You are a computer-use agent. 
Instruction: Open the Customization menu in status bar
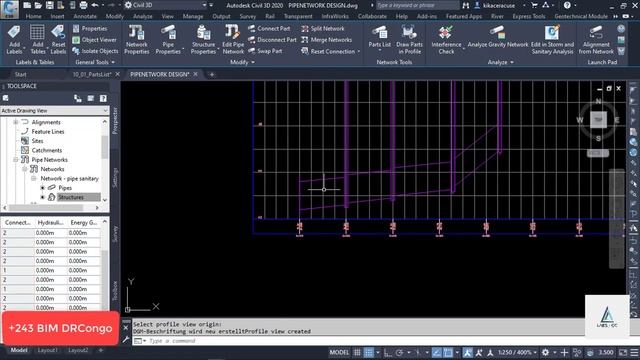point(634,352)
